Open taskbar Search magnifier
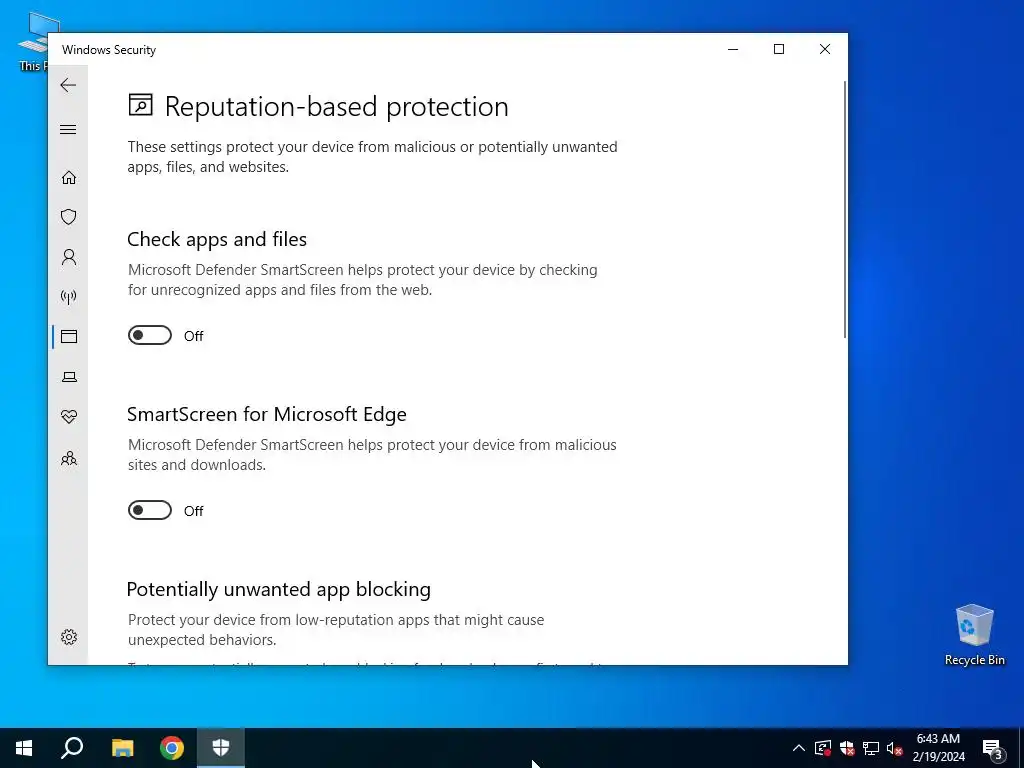This screenshot has height=768, width=1024. click(x=72, y=748)
